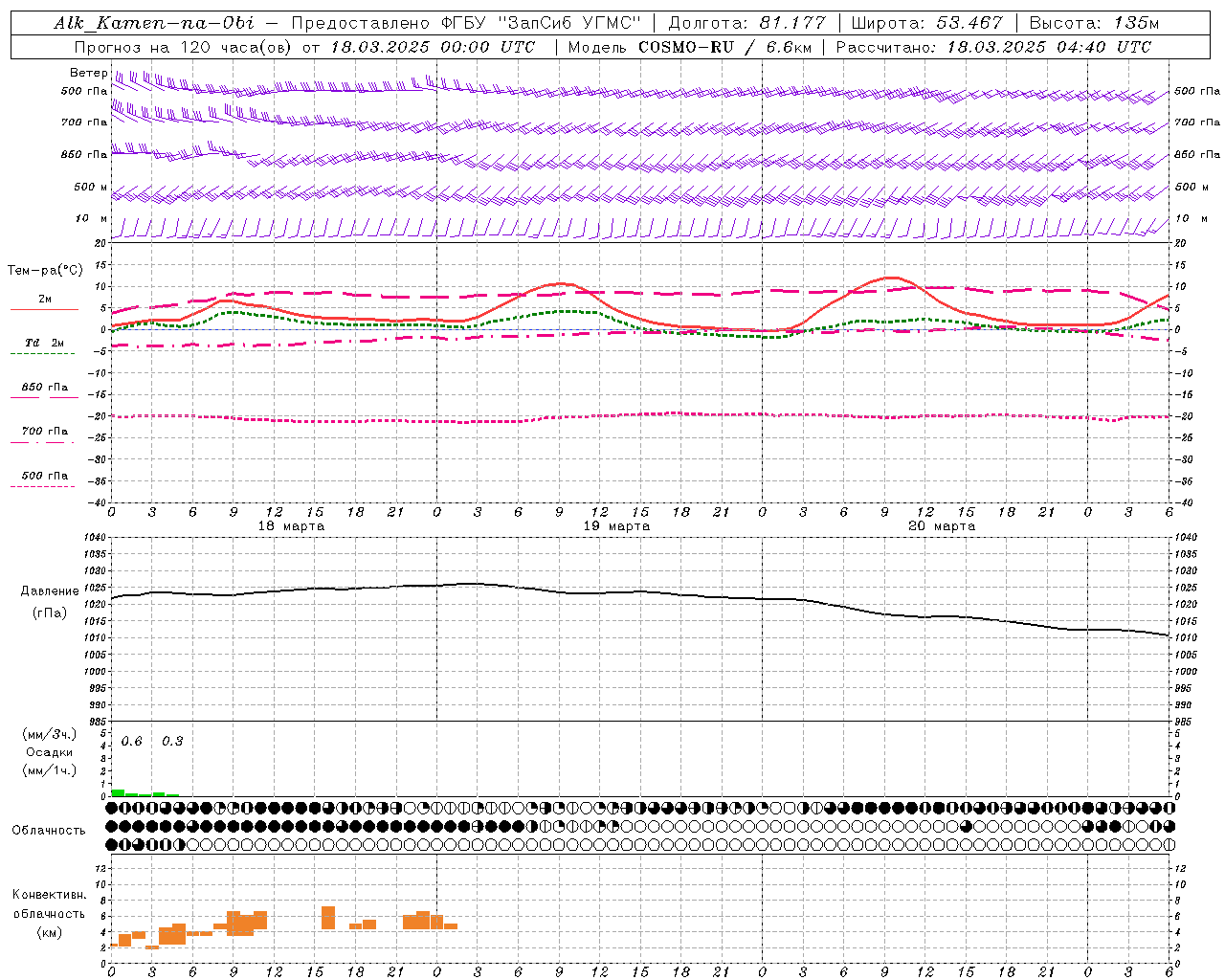Click the Облачность cloud cover label
1225x980 pixels.
(49, 831)
